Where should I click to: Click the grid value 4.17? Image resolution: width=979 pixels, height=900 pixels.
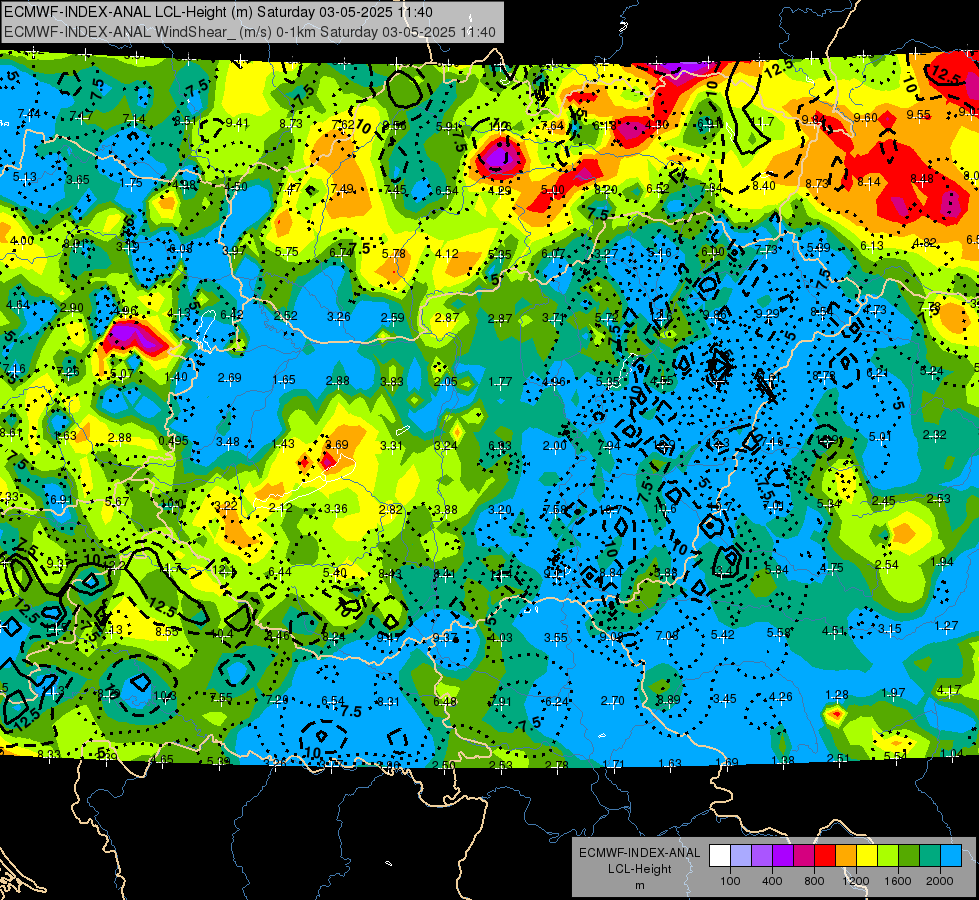tap(948, 690)
